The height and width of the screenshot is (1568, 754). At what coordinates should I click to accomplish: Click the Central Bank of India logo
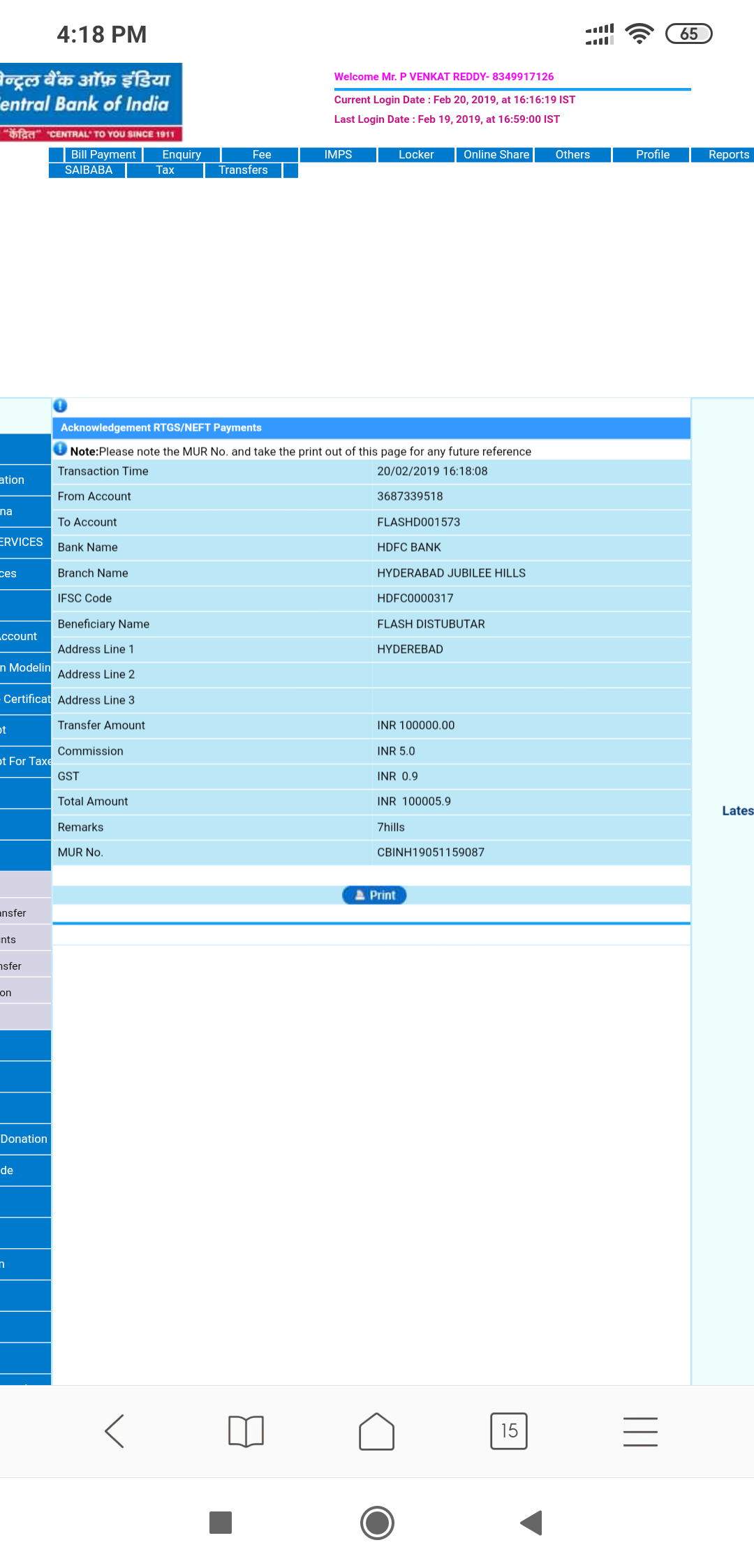(x=91, y=102)
